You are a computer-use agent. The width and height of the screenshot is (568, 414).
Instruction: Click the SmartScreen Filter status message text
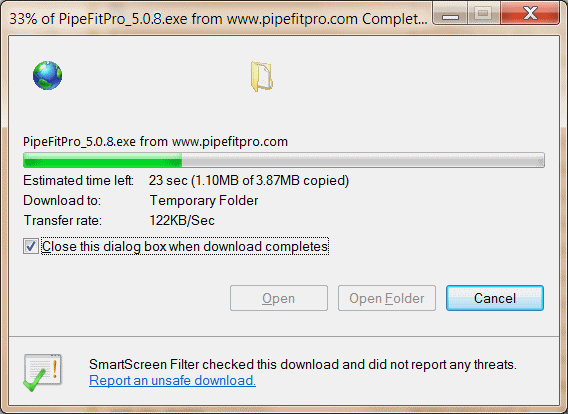(x=303, y=364)
